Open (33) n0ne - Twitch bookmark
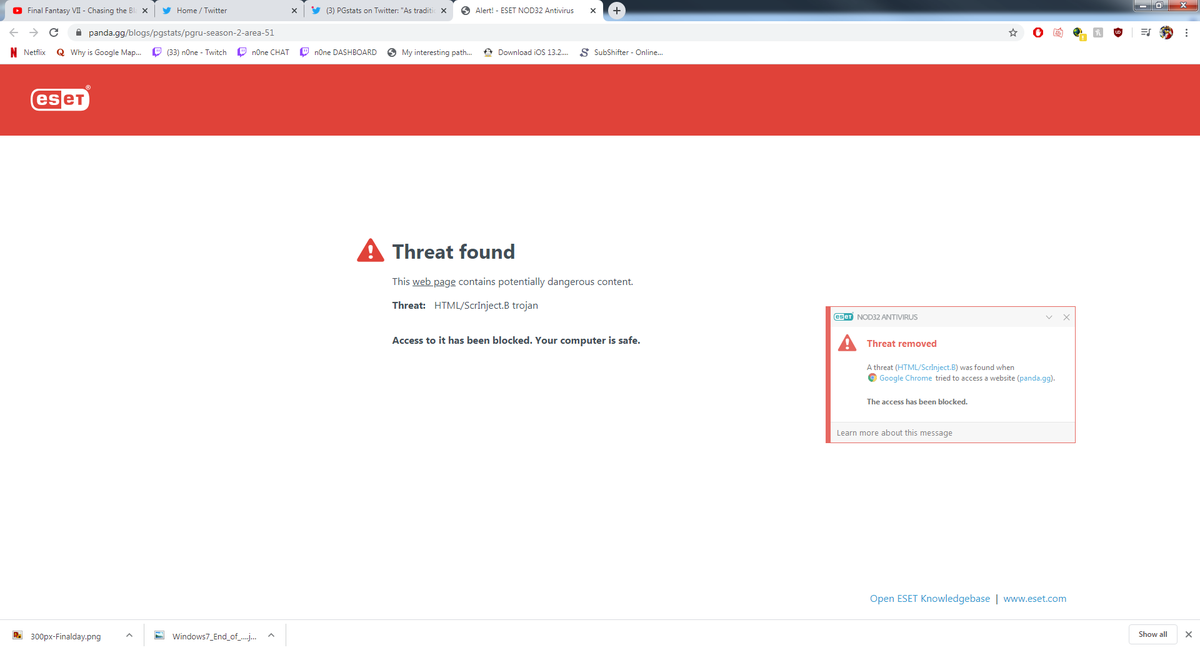The width and height of the screenshot is (1200, 650). 190,52
